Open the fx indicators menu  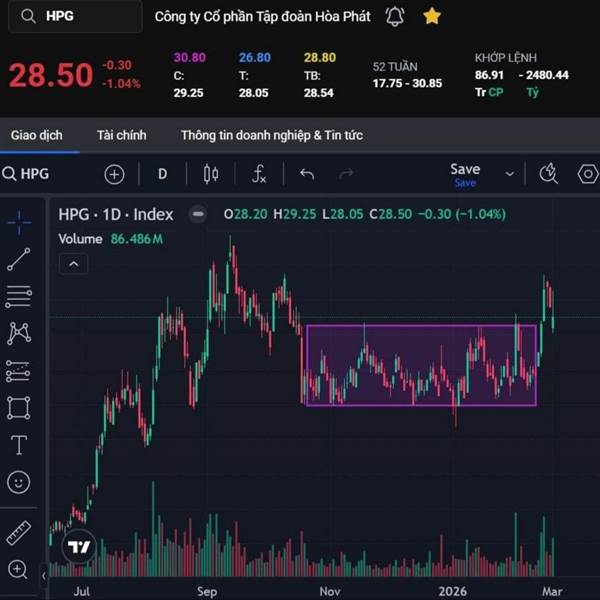coord(258,174)
